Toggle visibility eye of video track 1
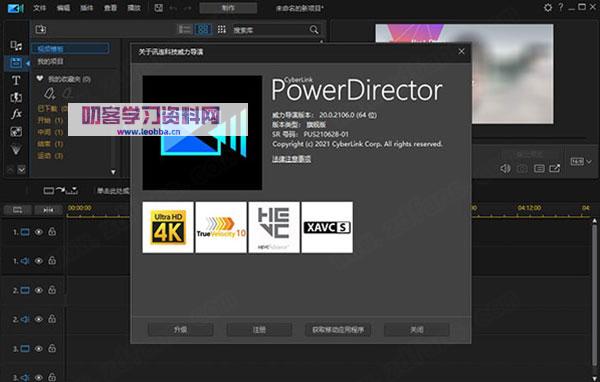600x382 pixels. pyautogui.click(x=39, y=232)
